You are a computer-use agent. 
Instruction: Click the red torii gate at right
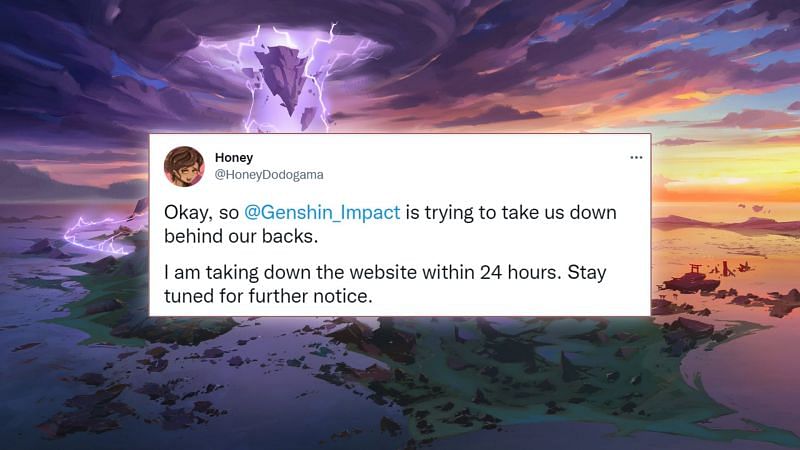point(695,268)
